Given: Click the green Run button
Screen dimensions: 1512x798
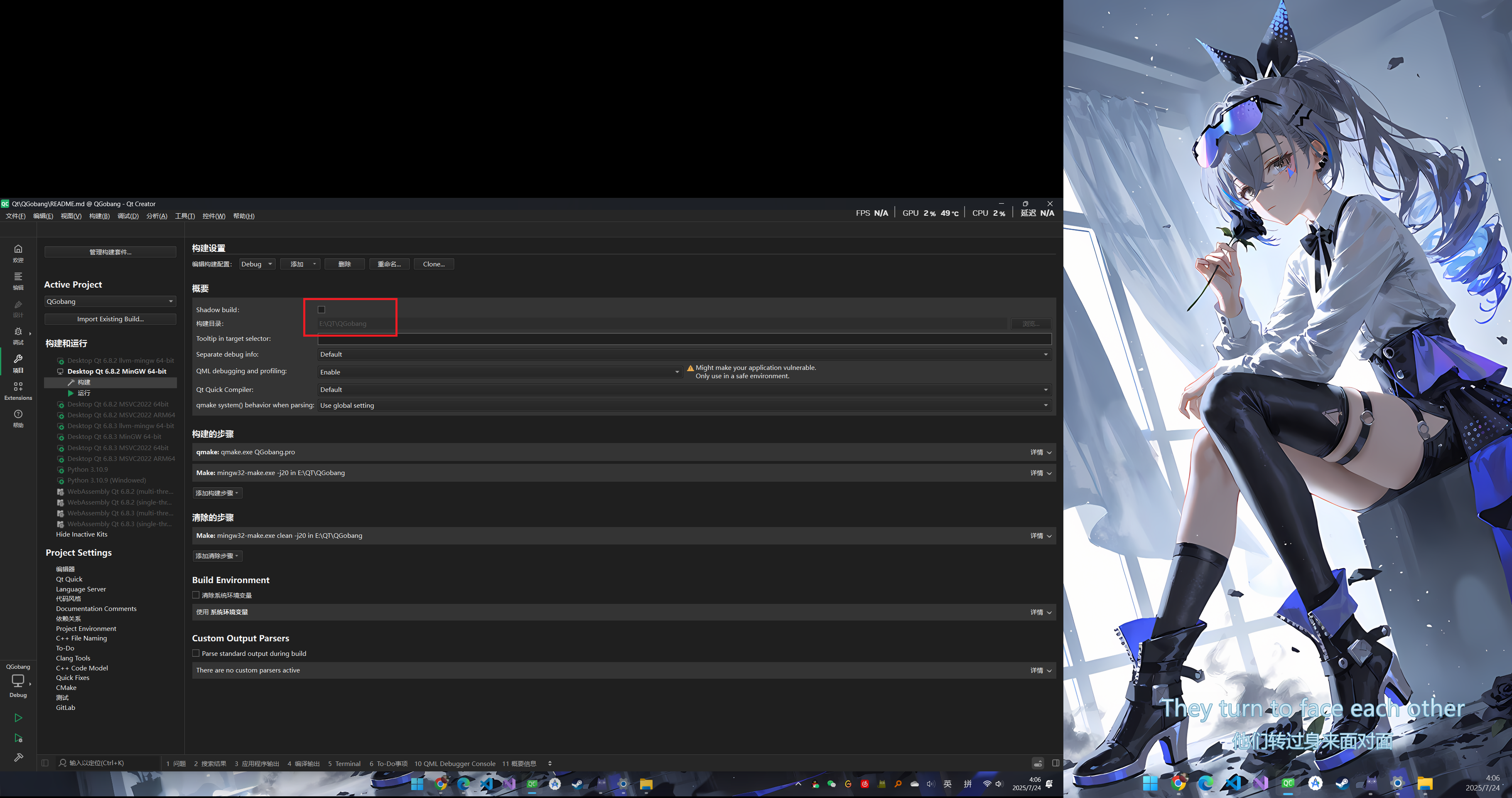Looking at the screenshot, I should pos(18,717).
